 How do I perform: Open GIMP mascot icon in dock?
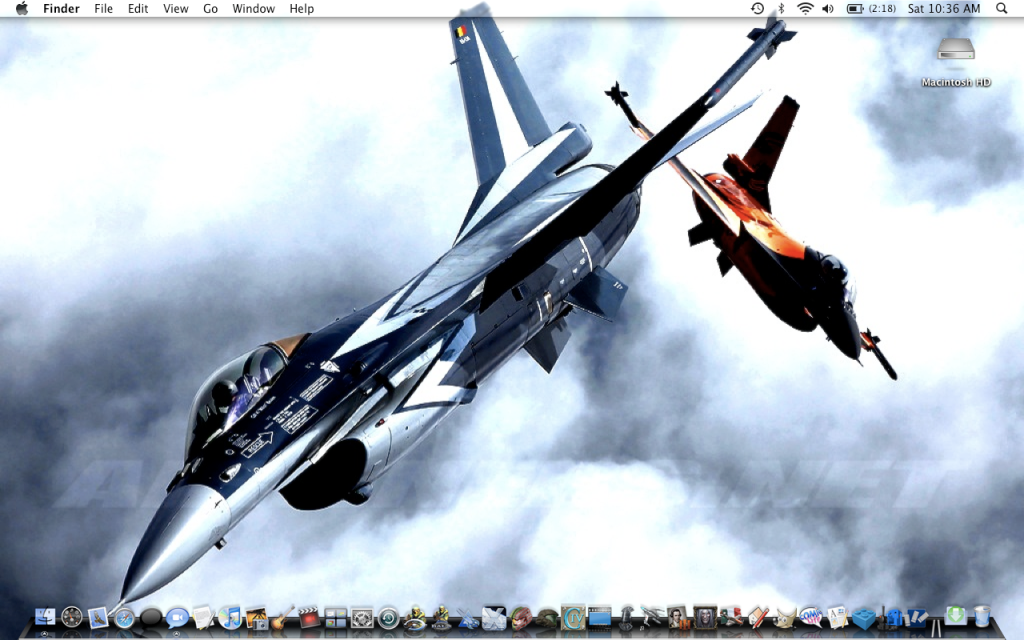786,617
